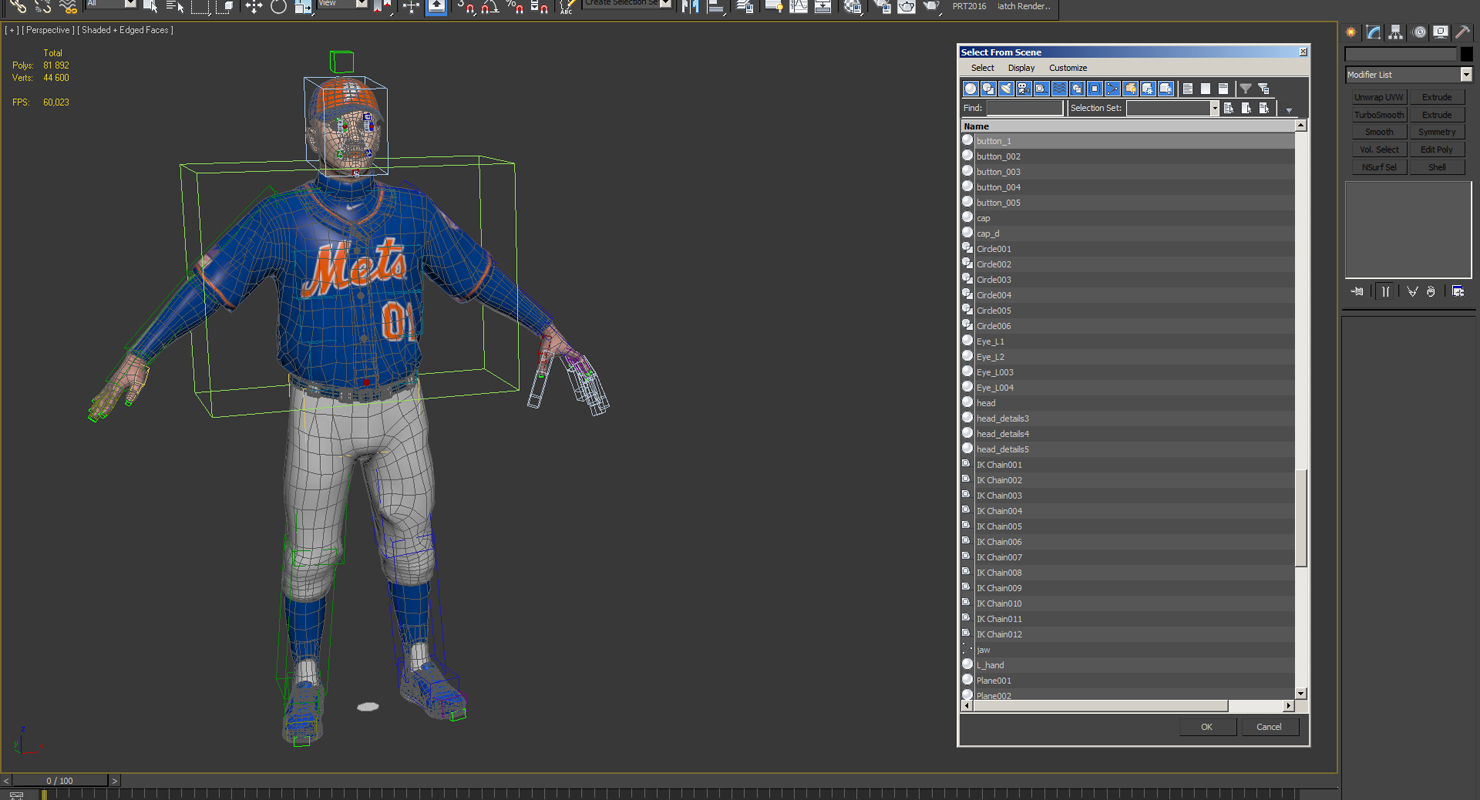Open the Modify tab in command panel
The width and height of the screenshot is (1480, 800).
pyautogui.click(x=1374, y=32)
